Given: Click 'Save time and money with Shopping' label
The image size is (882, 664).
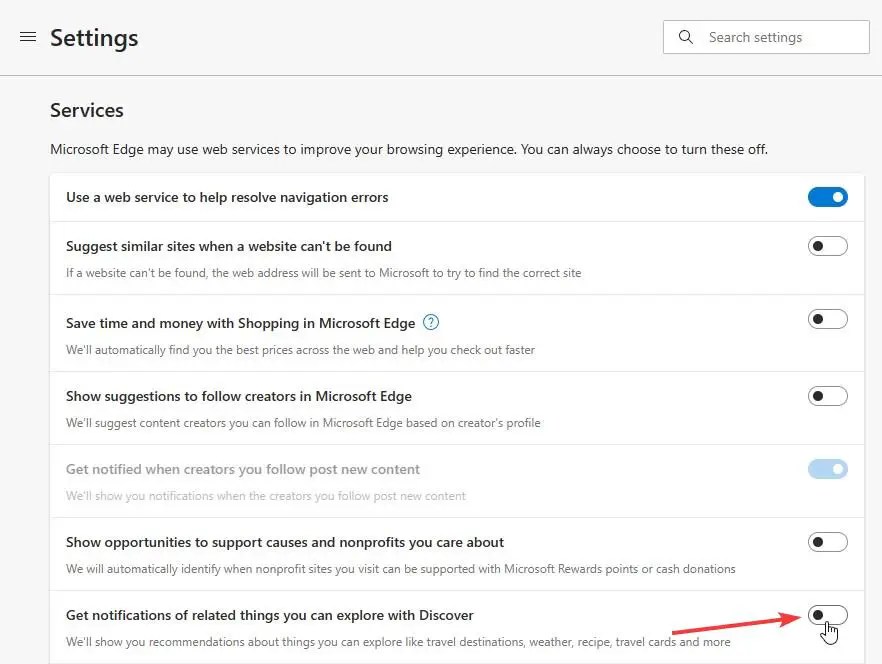Looking at the screenshot, I should click(x=240, y=324).
